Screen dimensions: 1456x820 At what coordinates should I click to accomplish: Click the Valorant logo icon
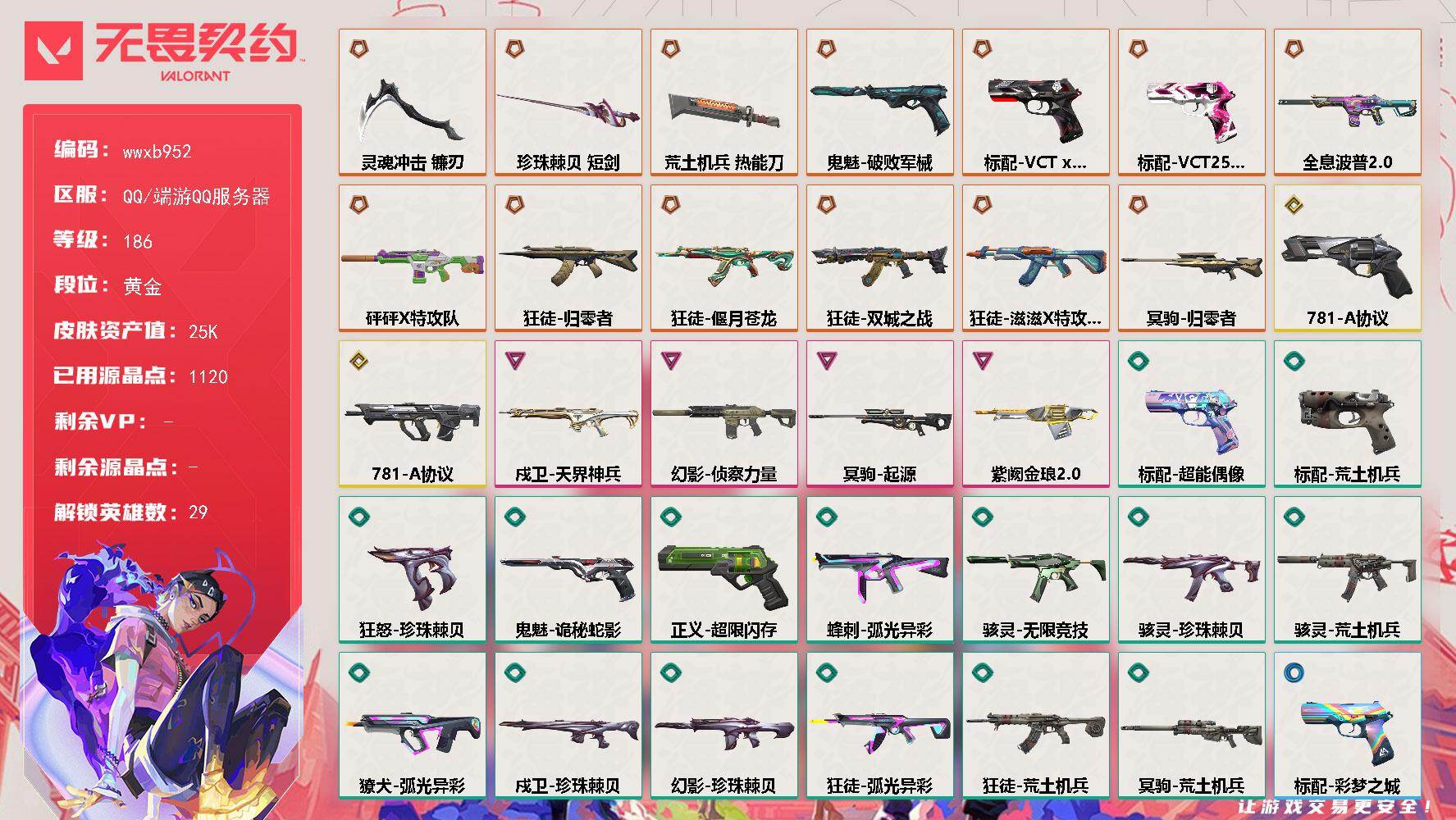53,51
